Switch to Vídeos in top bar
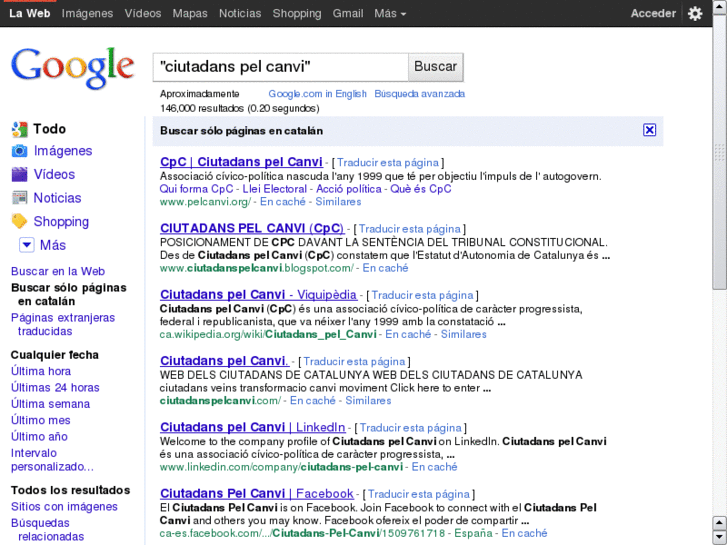 143,13
